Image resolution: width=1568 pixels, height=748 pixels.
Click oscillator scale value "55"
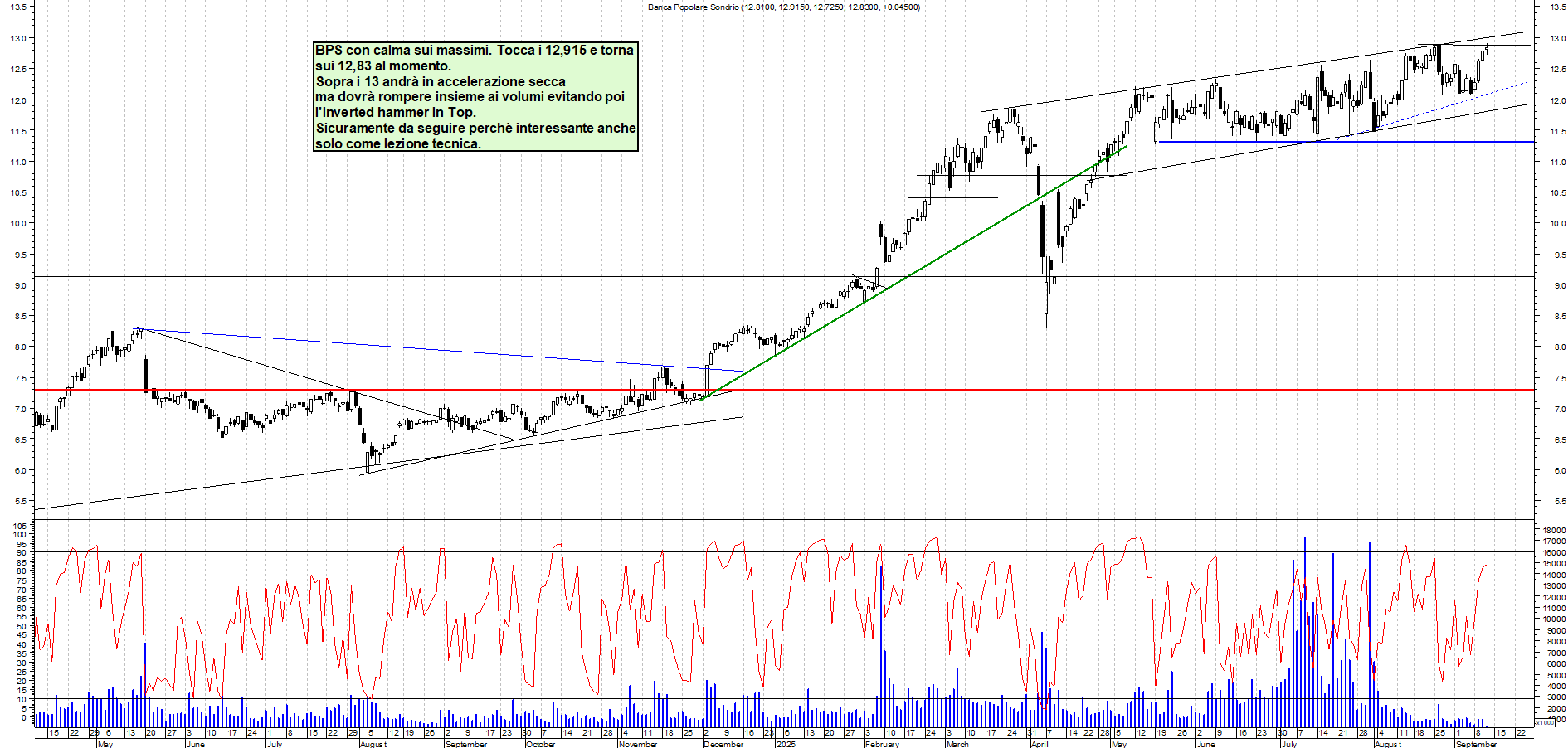pos(22,617)
